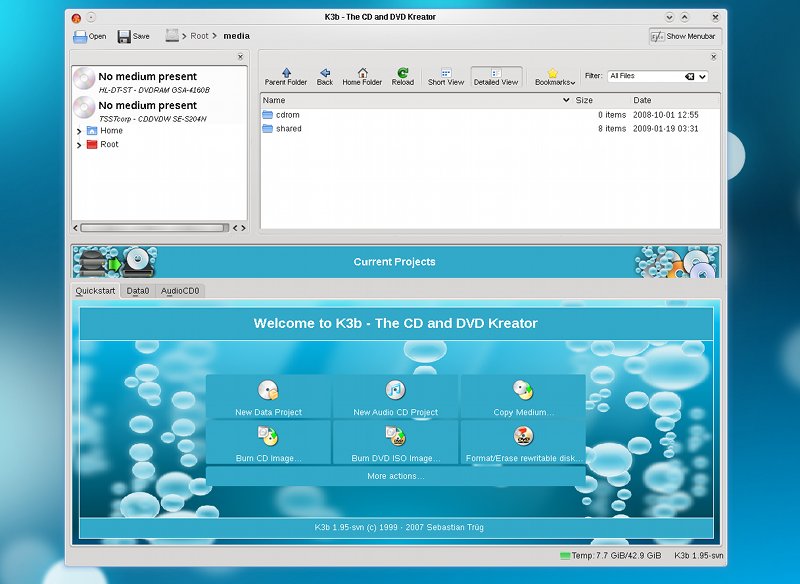Select the Home folder in the tree

coord(105,131)
